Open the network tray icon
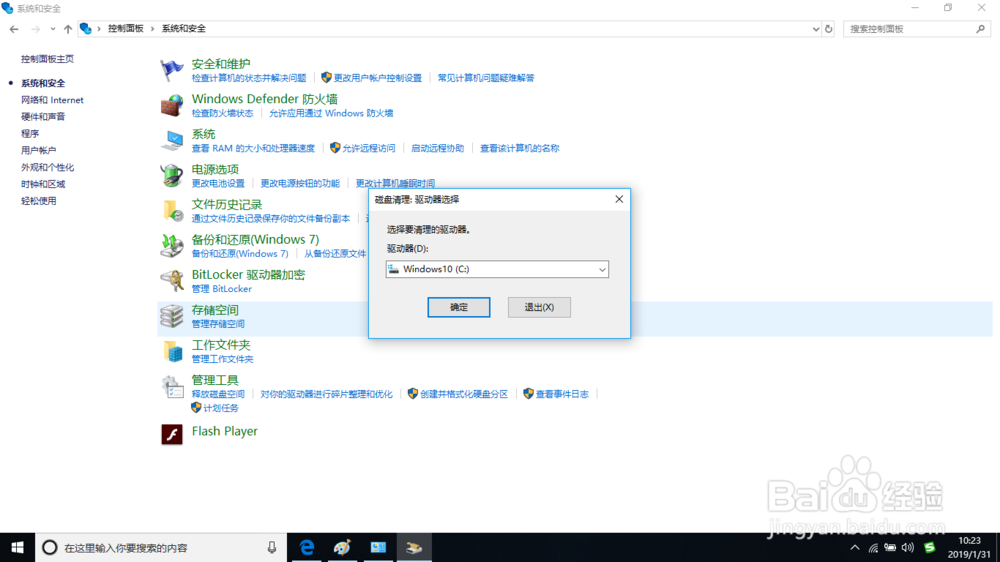This screenshot has width=1000, height=562. (x=873, y=547)
